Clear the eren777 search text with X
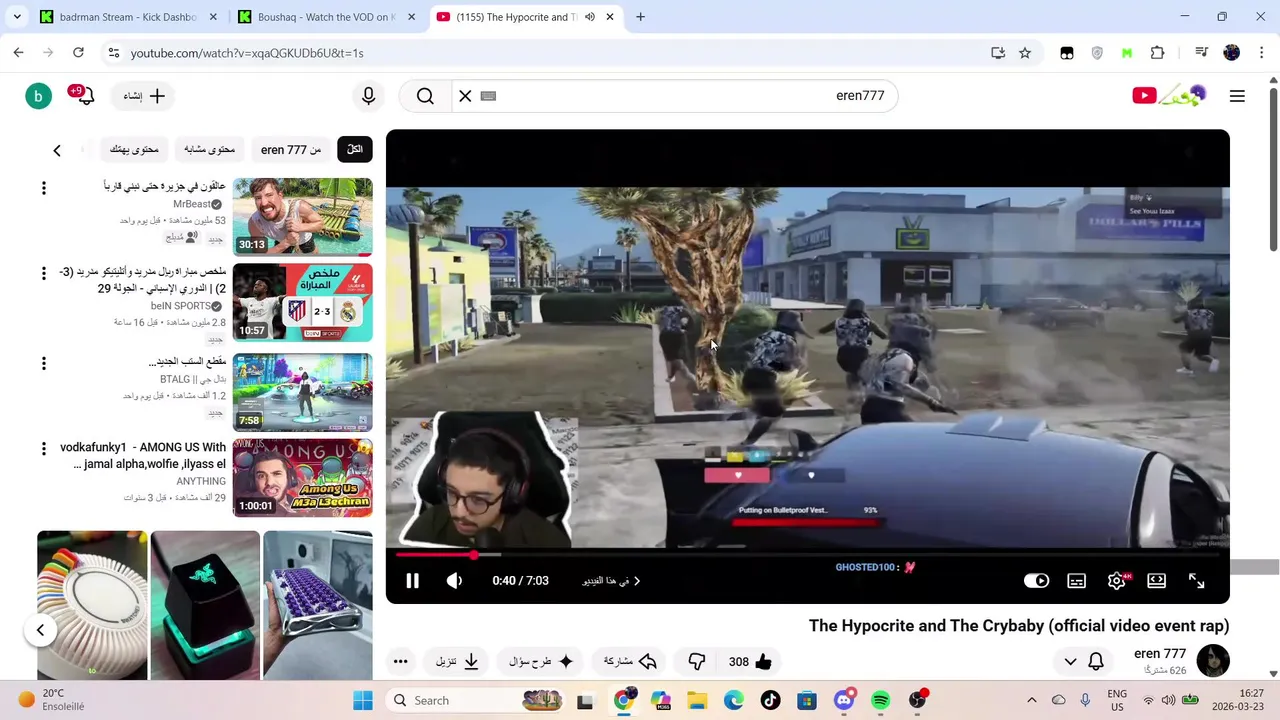 coord(465,96)
